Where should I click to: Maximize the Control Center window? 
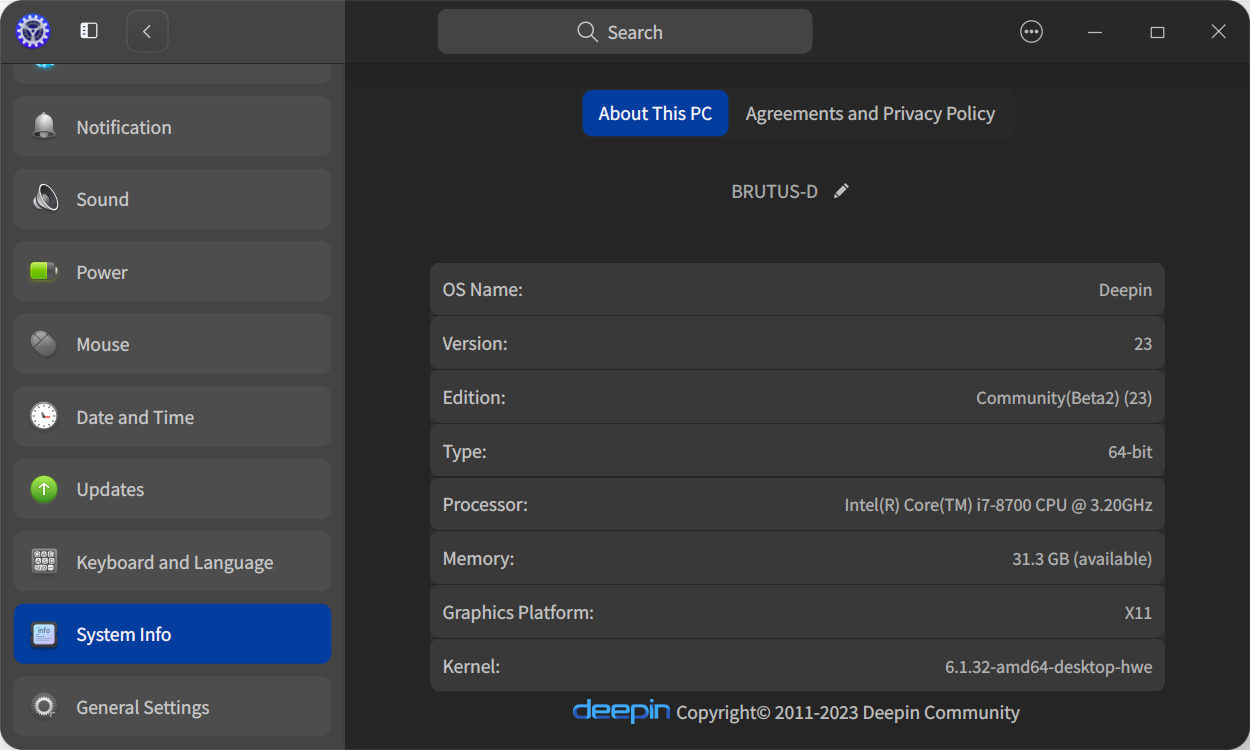tap(1157, 32)
